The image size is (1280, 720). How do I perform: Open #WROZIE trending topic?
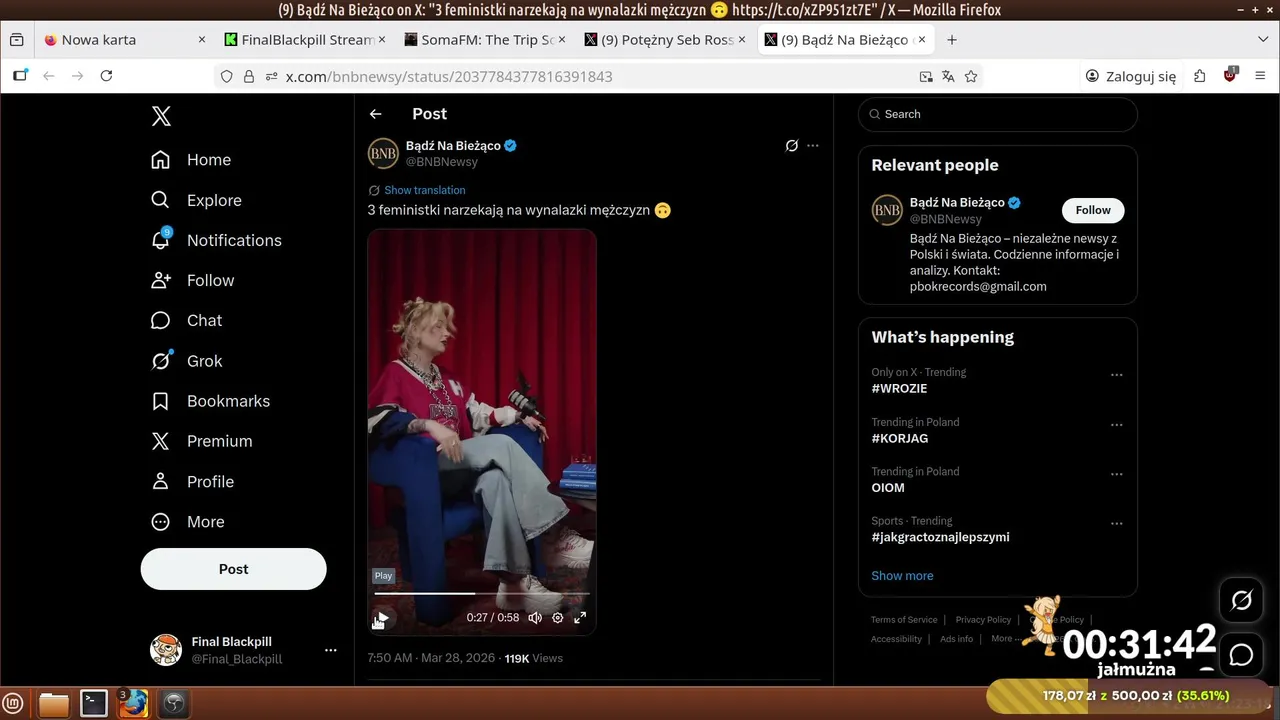899,389
